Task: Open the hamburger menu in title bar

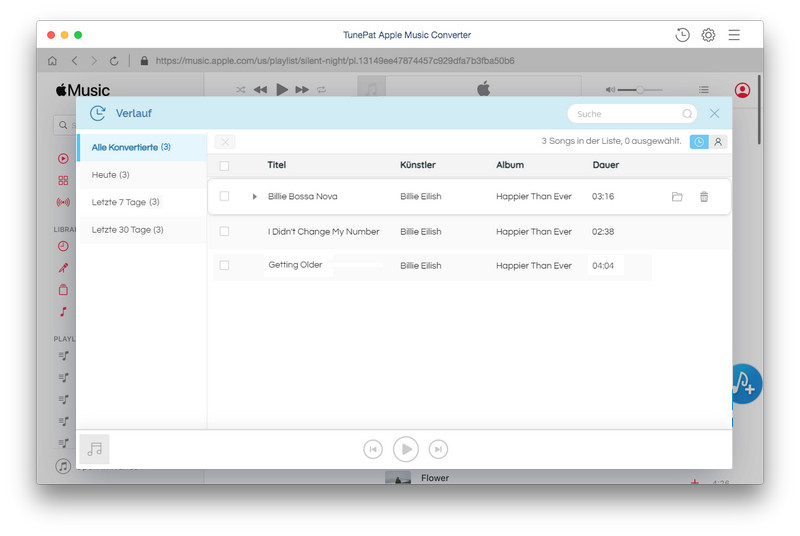Action: [x=734, y=35]
